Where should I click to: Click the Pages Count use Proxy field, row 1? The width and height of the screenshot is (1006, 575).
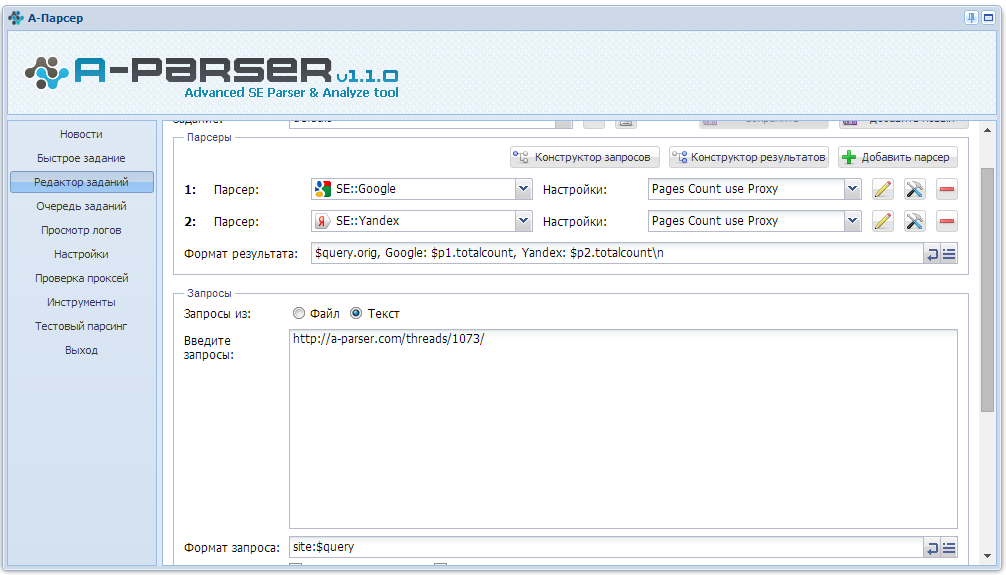(x=746, y=189)
